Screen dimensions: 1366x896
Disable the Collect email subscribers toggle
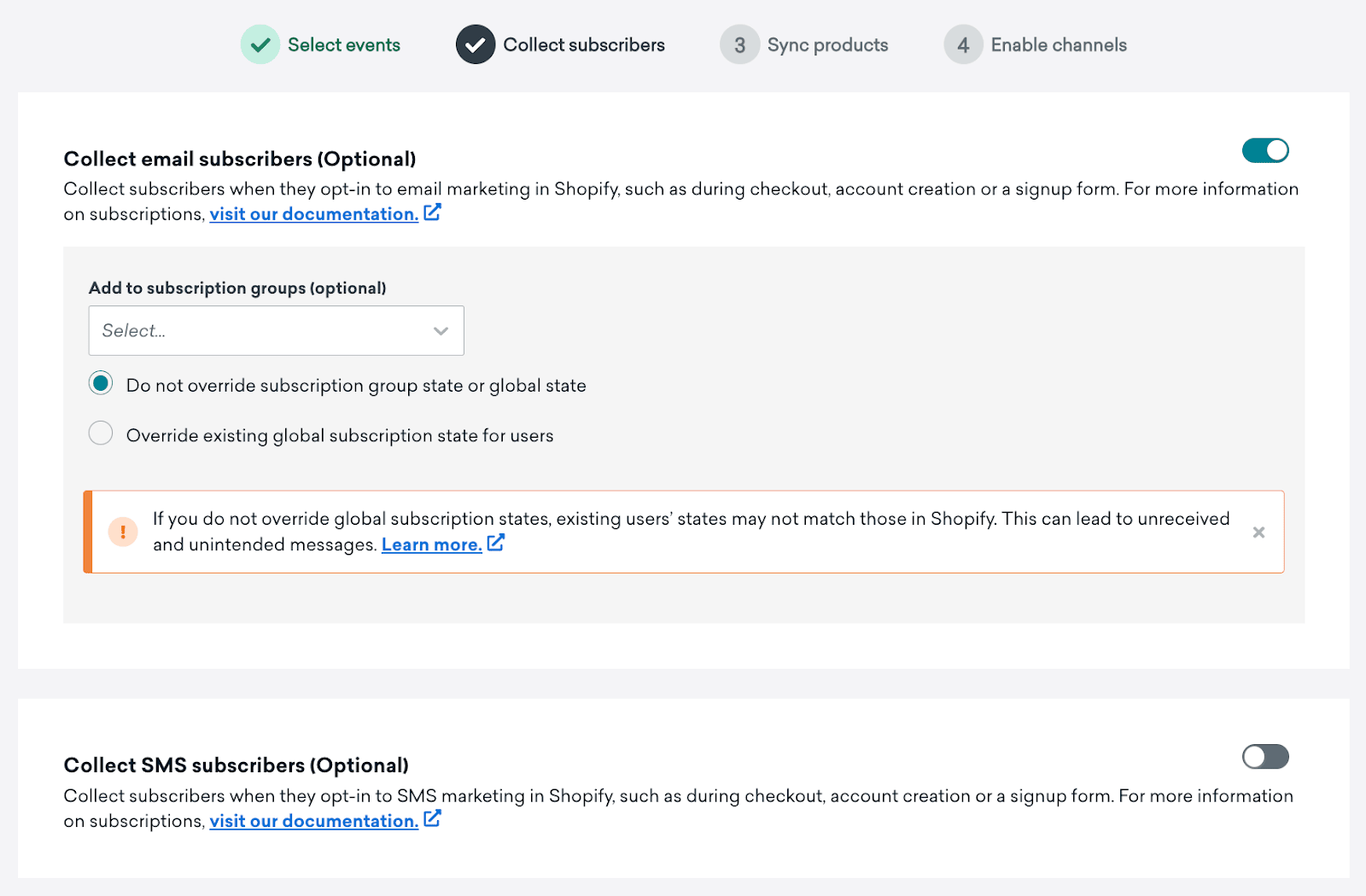(1265, 151)
